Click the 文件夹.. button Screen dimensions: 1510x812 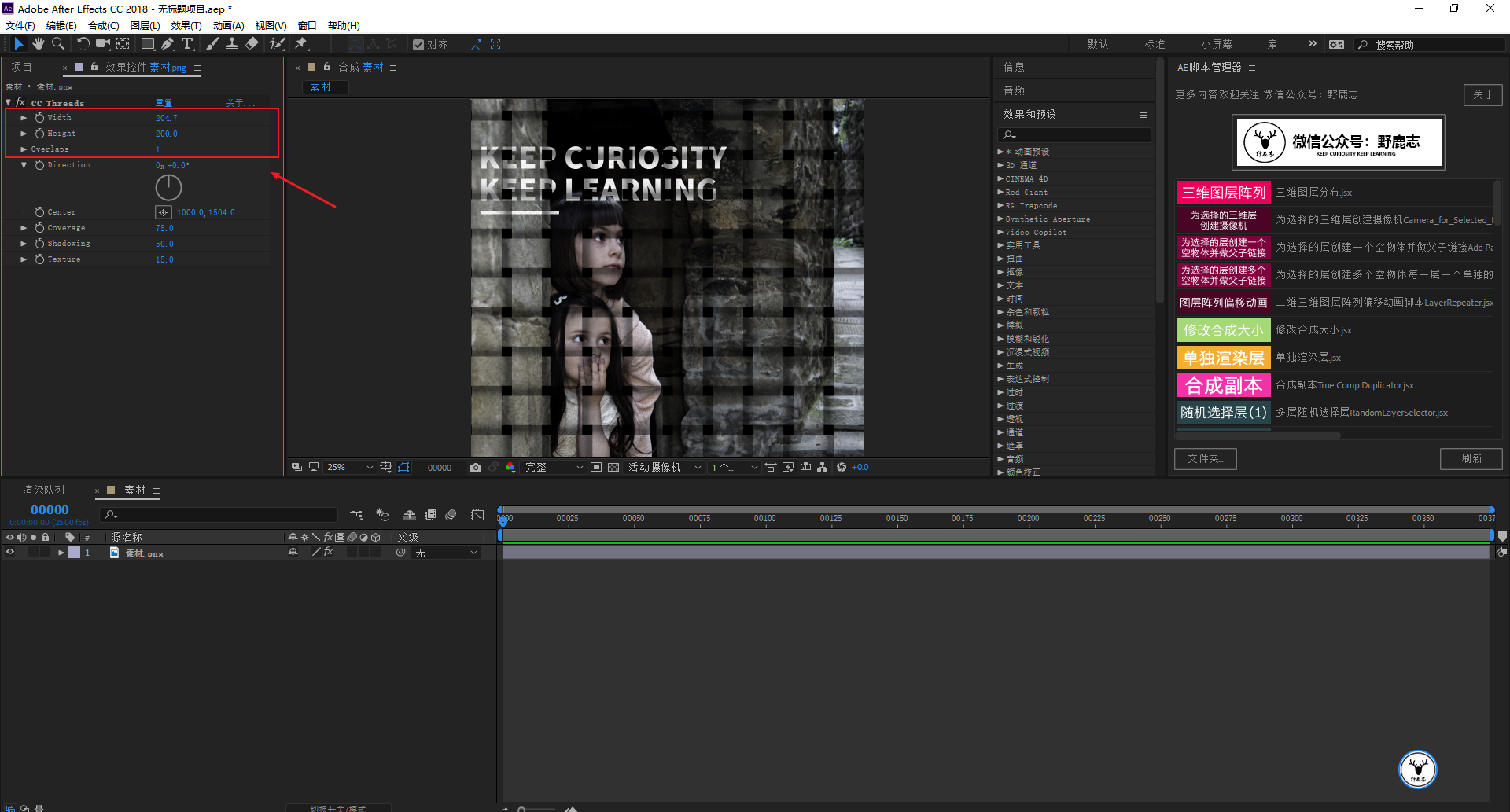click(x=1205, y=458)
